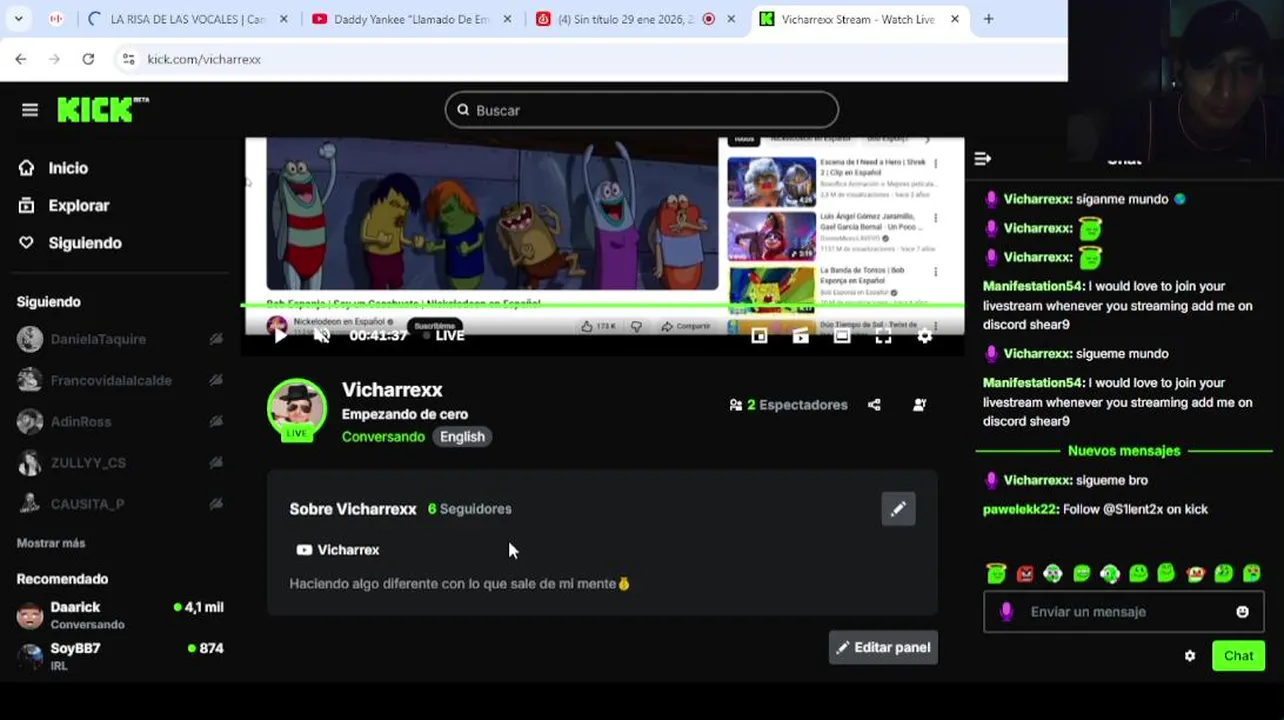Click the clip creation icon in player
Screen dimensions: 1284x720
[x=800, y=336]
